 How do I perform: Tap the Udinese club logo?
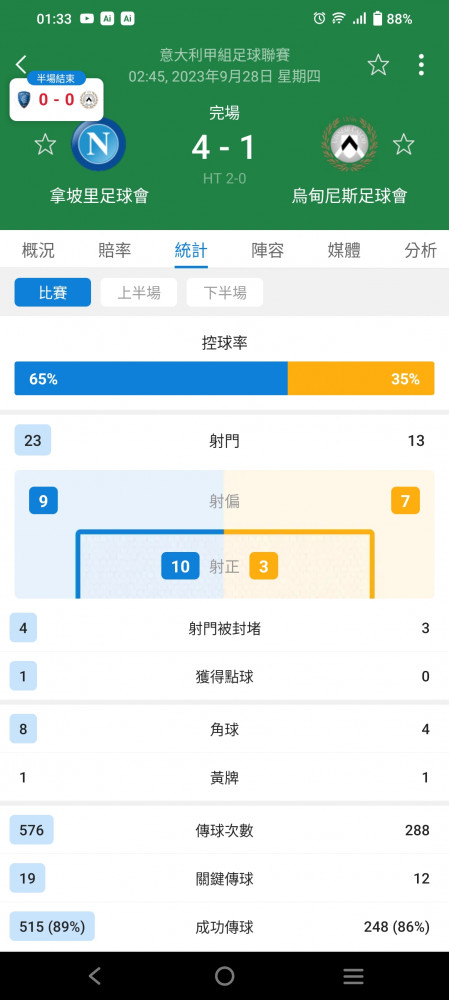[350, 144]
